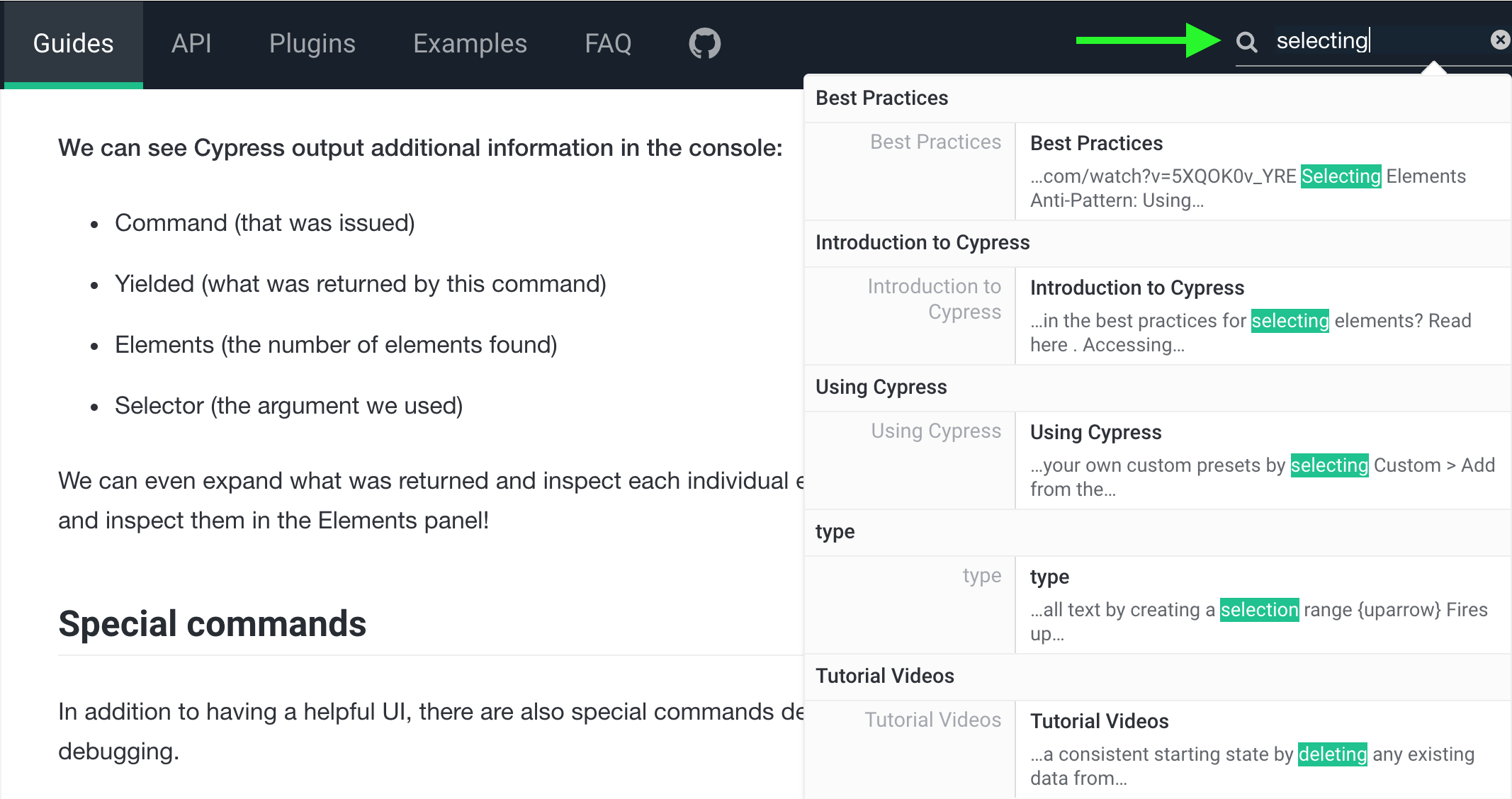
Task: Clear the search field with the x icon
Action: pyautogui.click(x=1500, y=40)
